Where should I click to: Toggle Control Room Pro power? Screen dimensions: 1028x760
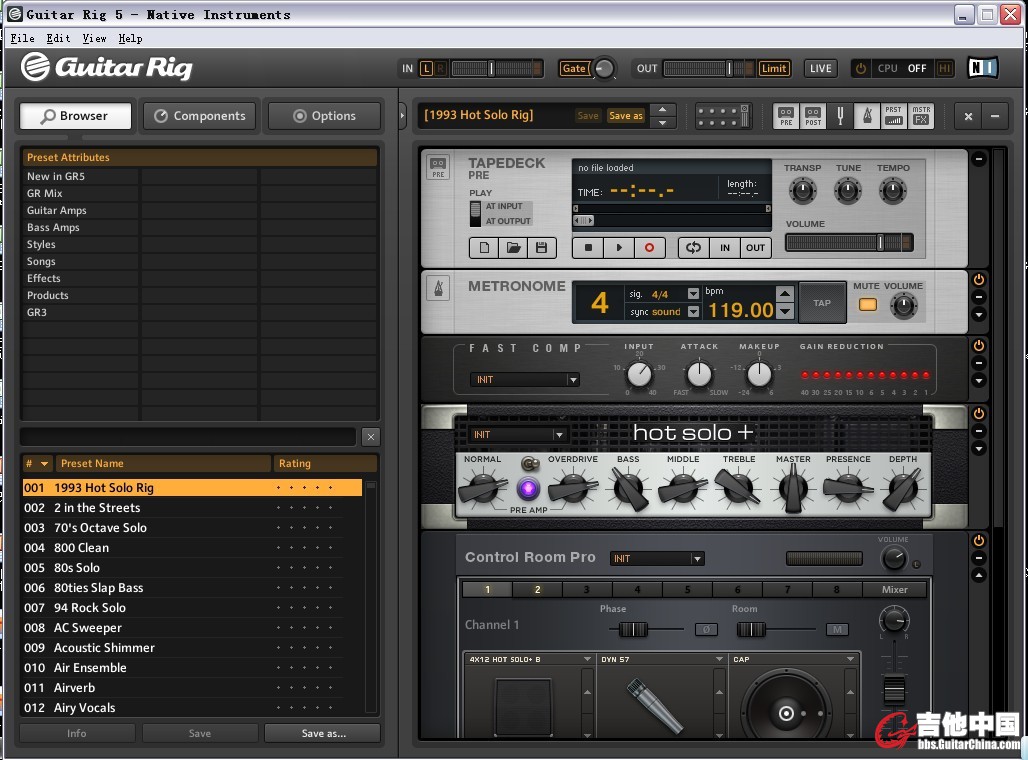tap(979, 541)
